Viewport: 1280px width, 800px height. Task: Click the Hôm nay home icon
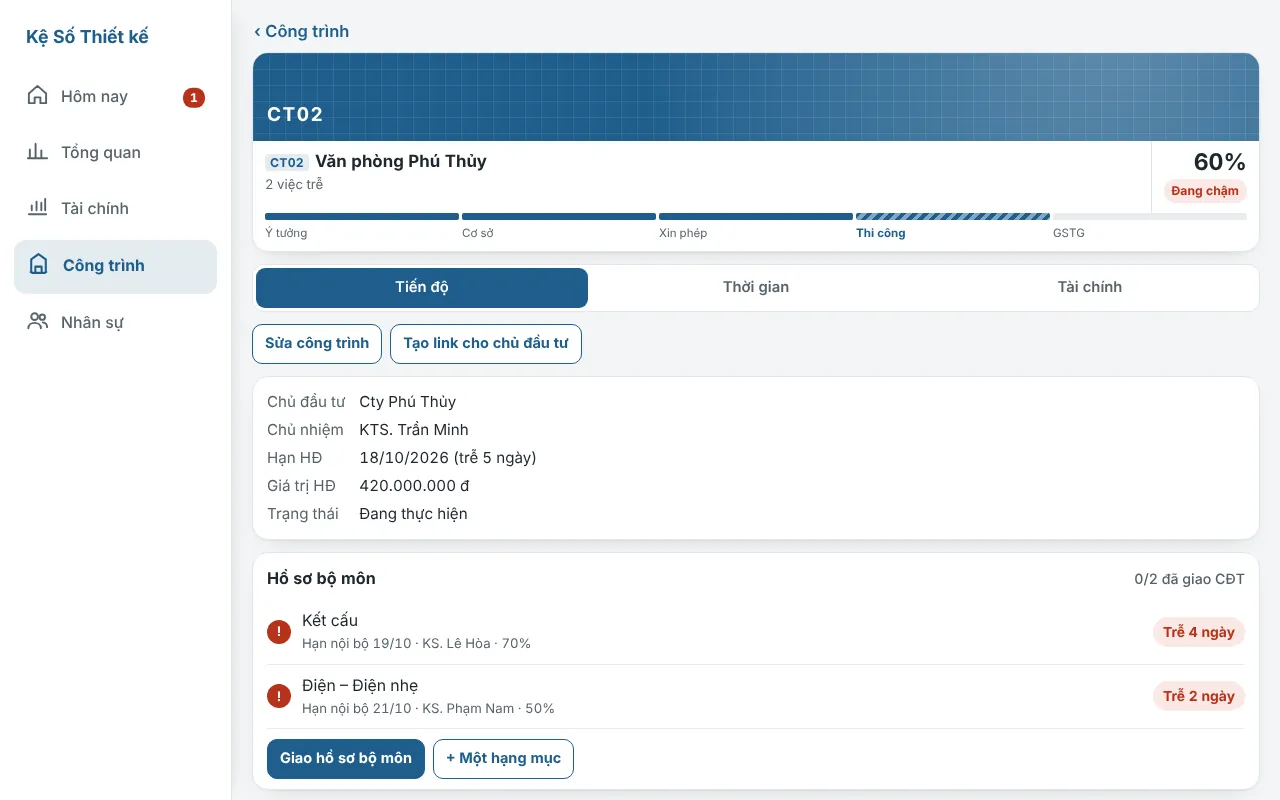(37, 96)
